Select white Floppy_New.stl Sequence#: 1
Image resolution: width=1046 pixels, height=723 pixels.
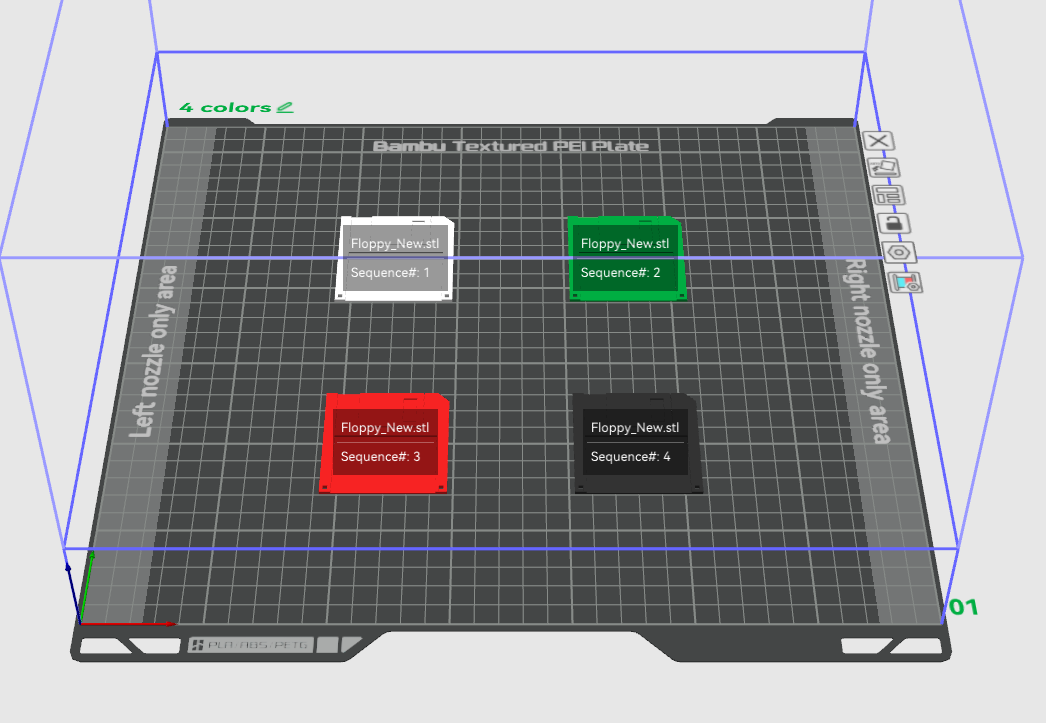click(x=395, y=259)
